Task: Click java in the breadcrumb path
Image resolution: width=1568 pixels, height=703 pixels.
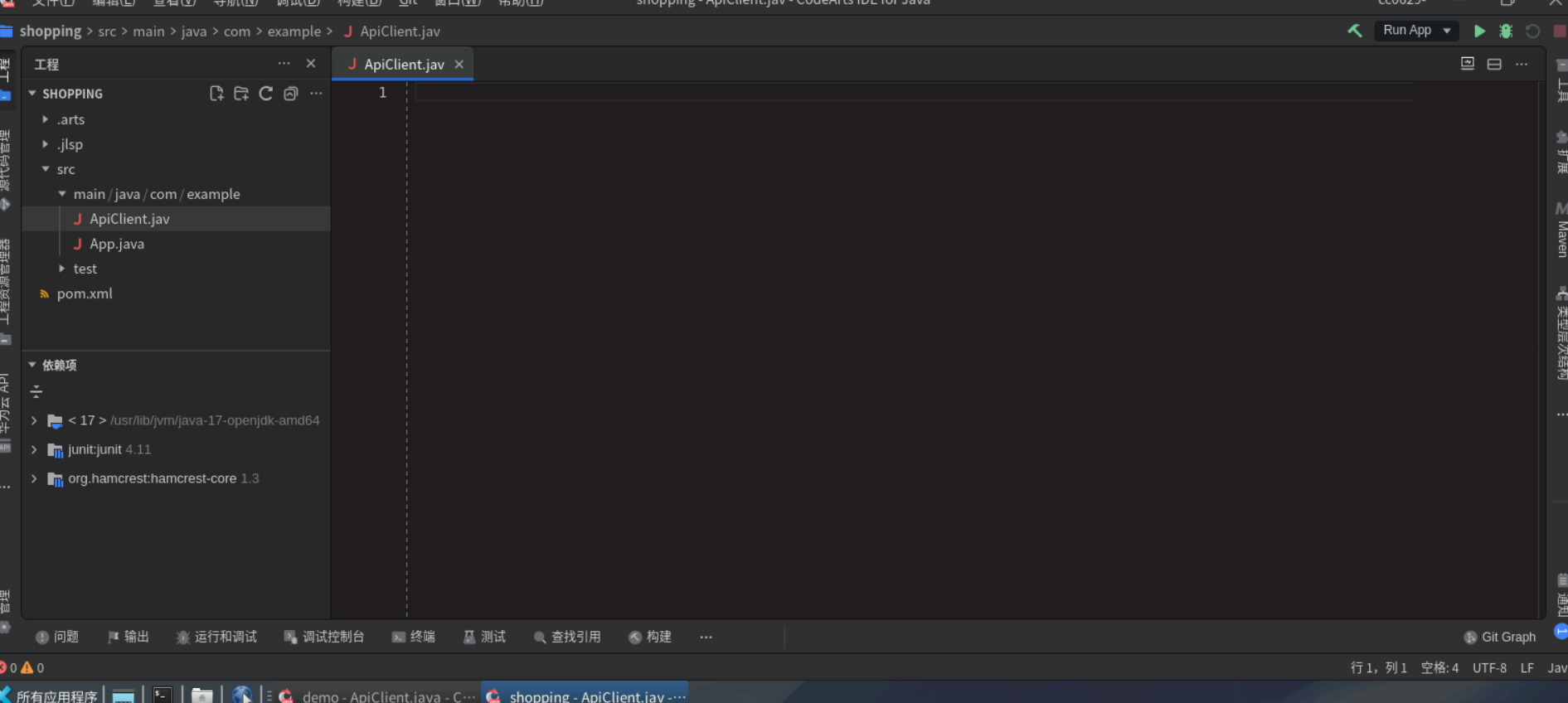Action: tap(194, 32)
